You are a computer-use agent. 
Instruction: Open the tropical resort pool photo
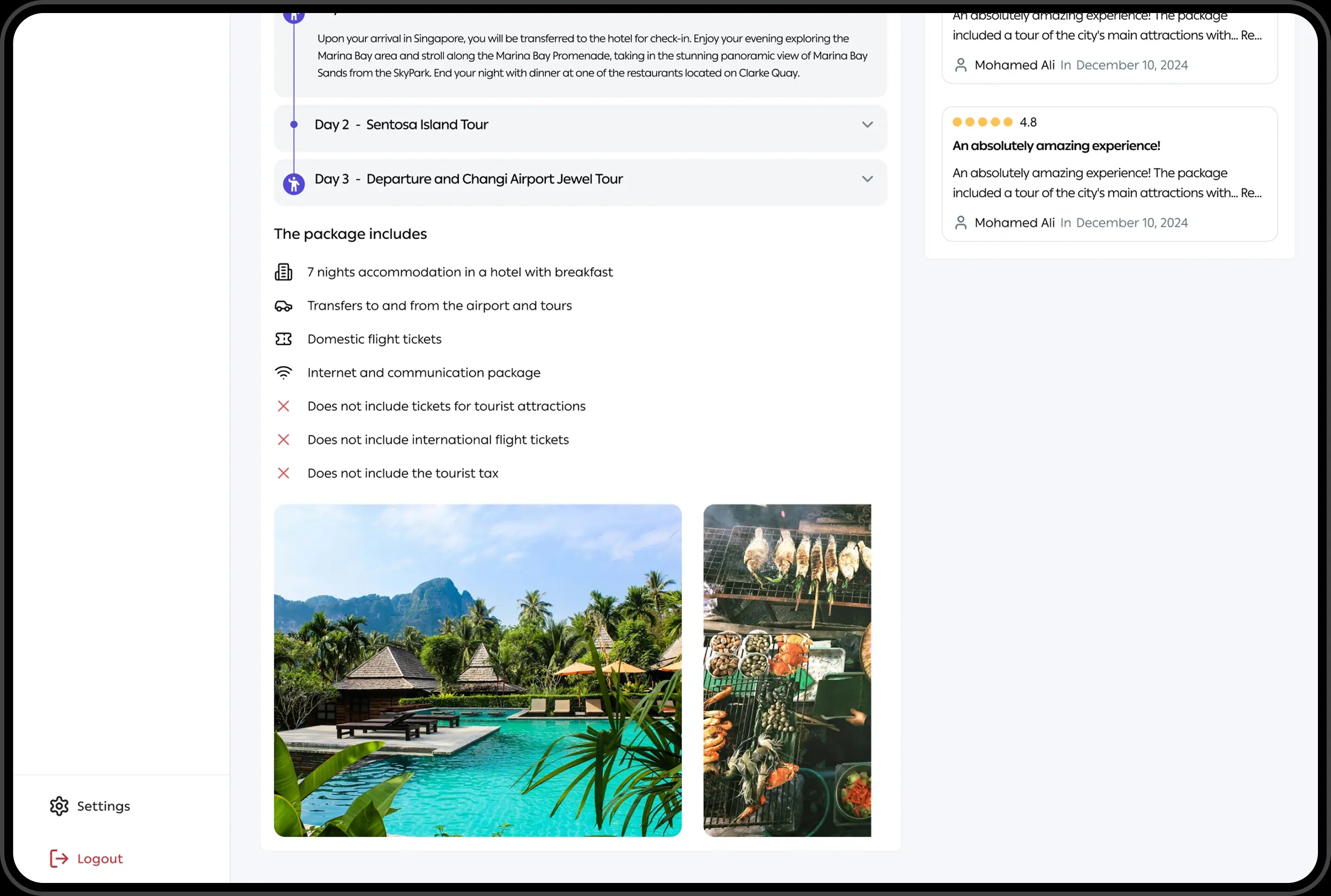coord(478,670)
